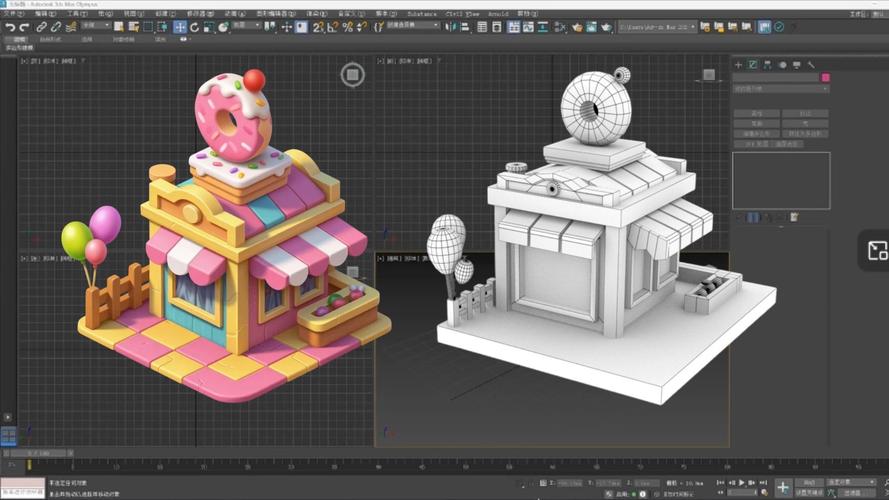Open the Curve Editor icon
This screenshot has height=500, width=889.
pyautogui.click(x=528, y=27)
